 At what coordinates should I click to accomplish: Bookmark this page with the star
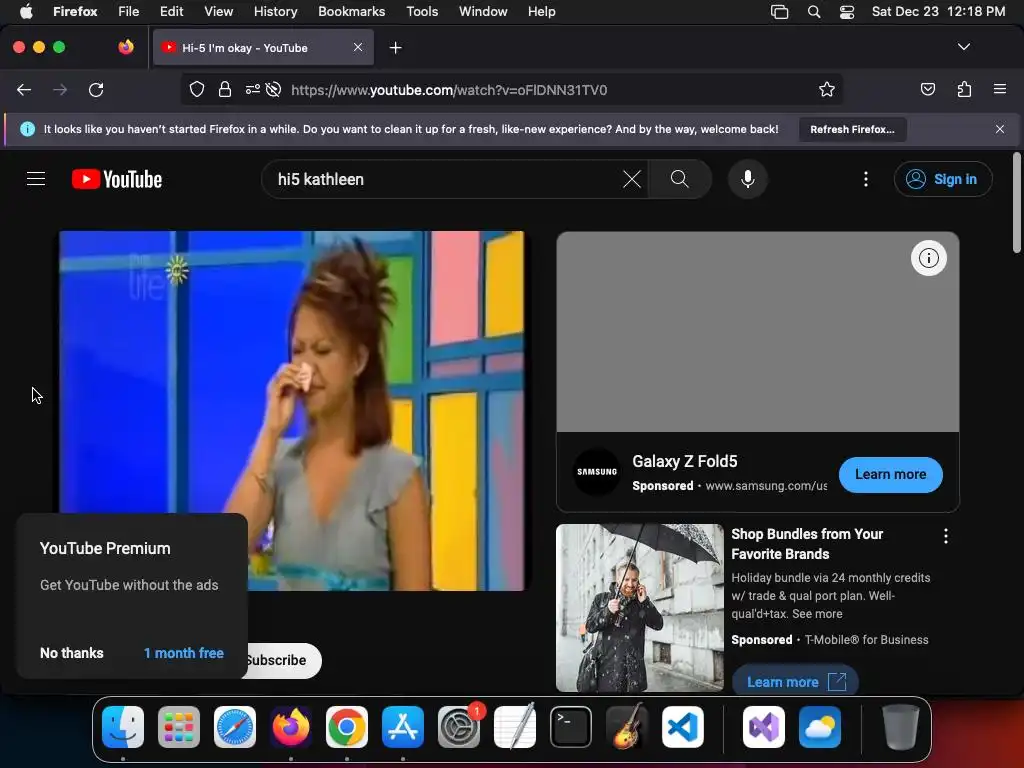pyautogui.click(x=827, y=89)
